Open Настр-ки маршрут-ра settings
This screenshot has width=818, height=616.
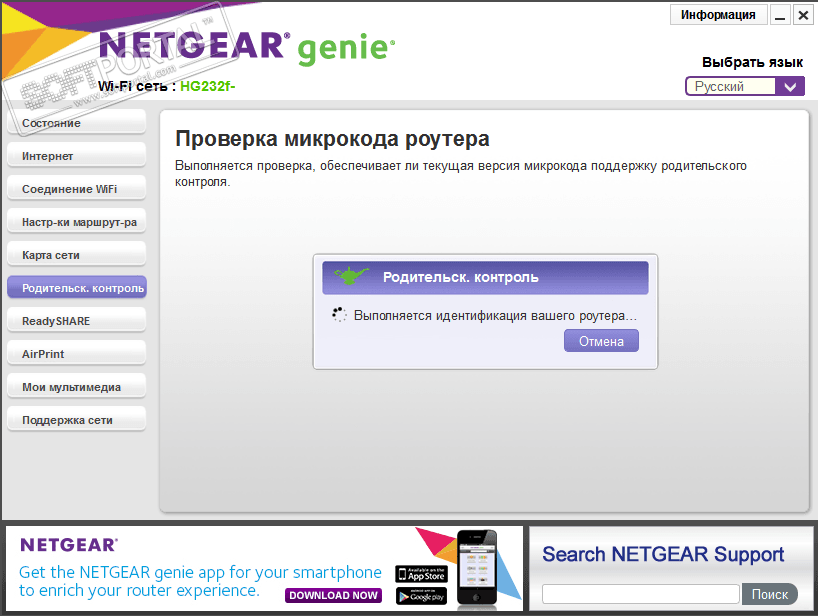click(77, 222)
